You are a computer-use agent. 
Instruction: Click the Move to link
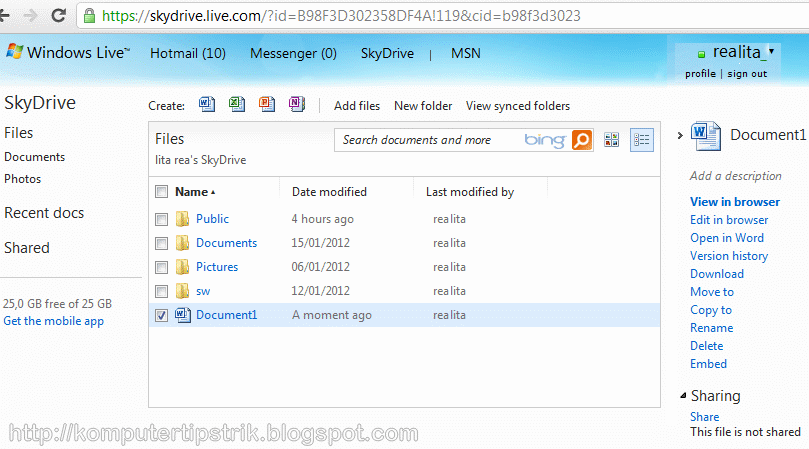[712, 292]
